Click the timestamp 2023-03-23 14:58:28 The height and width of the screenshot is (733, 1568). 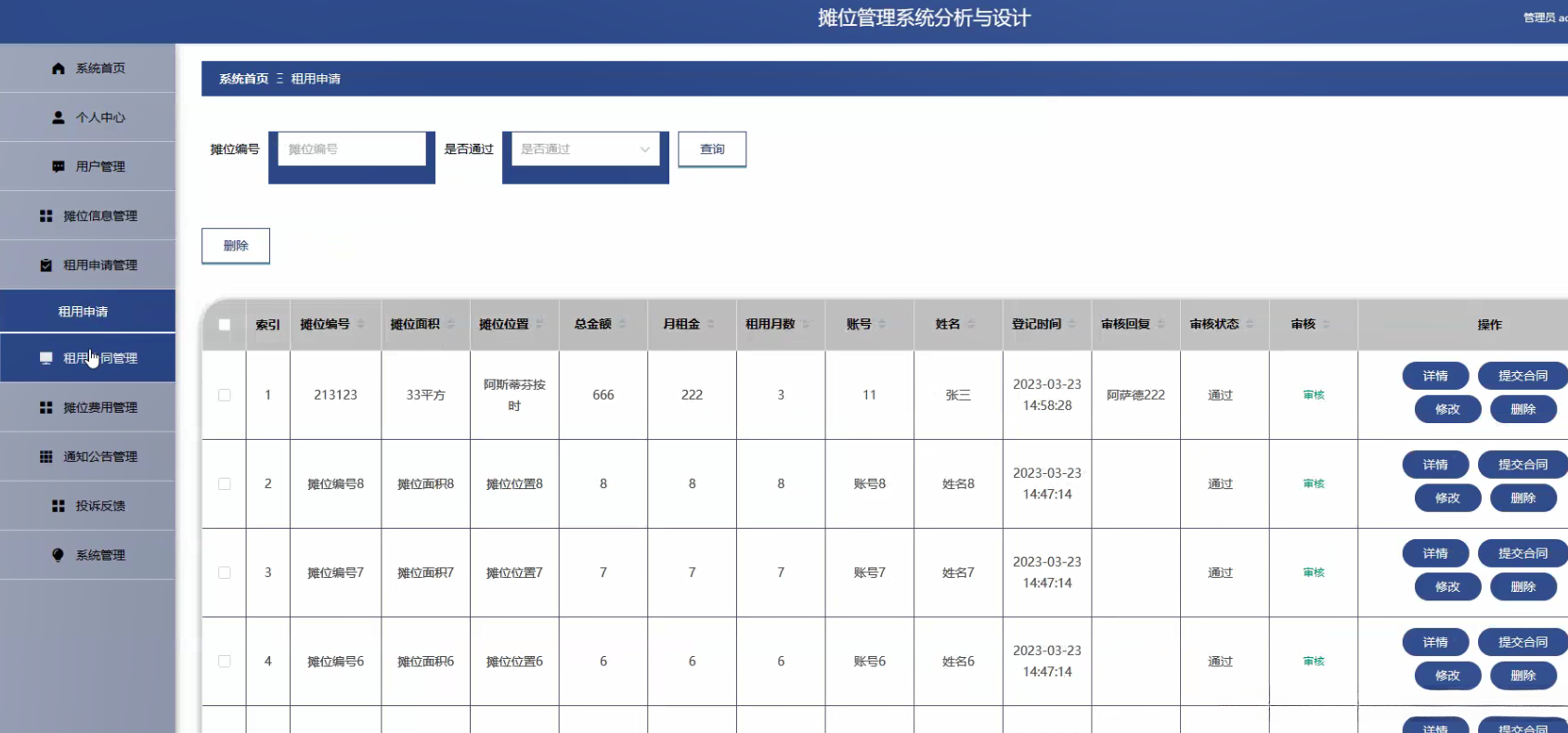click(1047, 395)
